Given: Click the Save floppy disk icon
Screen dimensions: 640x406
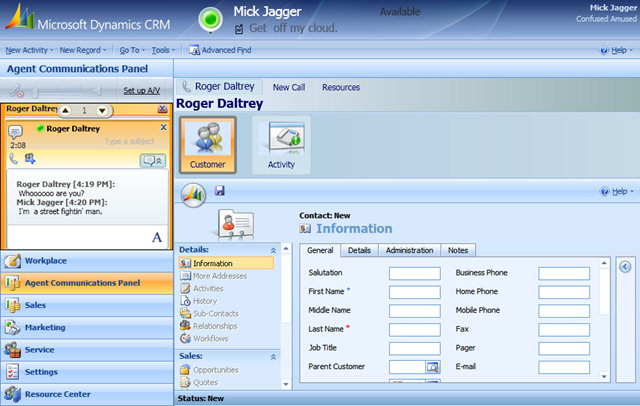Looking at the screenshot, I should click(220, 190).
